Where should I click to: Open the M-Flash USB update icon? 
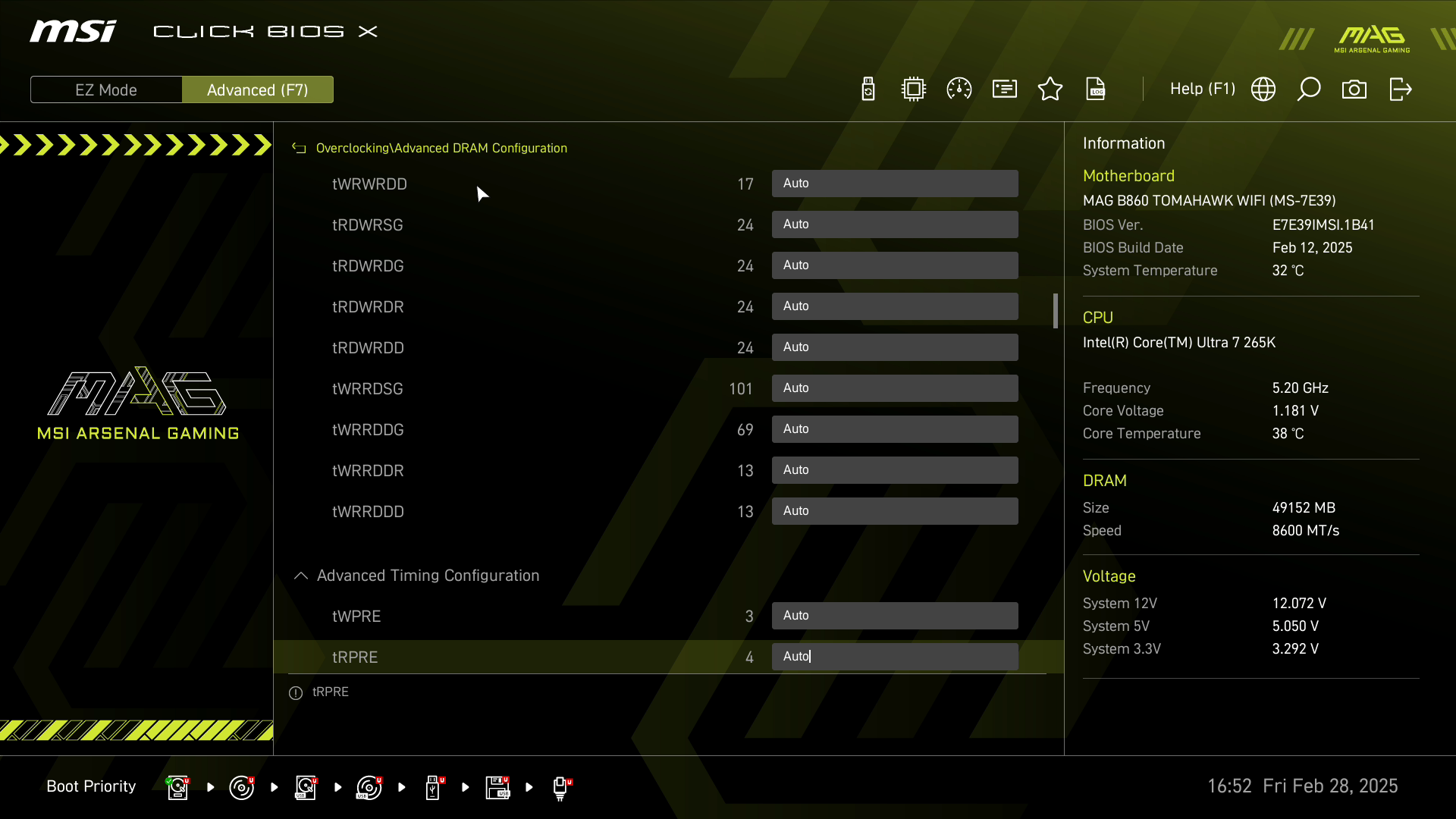coord(868,89)
